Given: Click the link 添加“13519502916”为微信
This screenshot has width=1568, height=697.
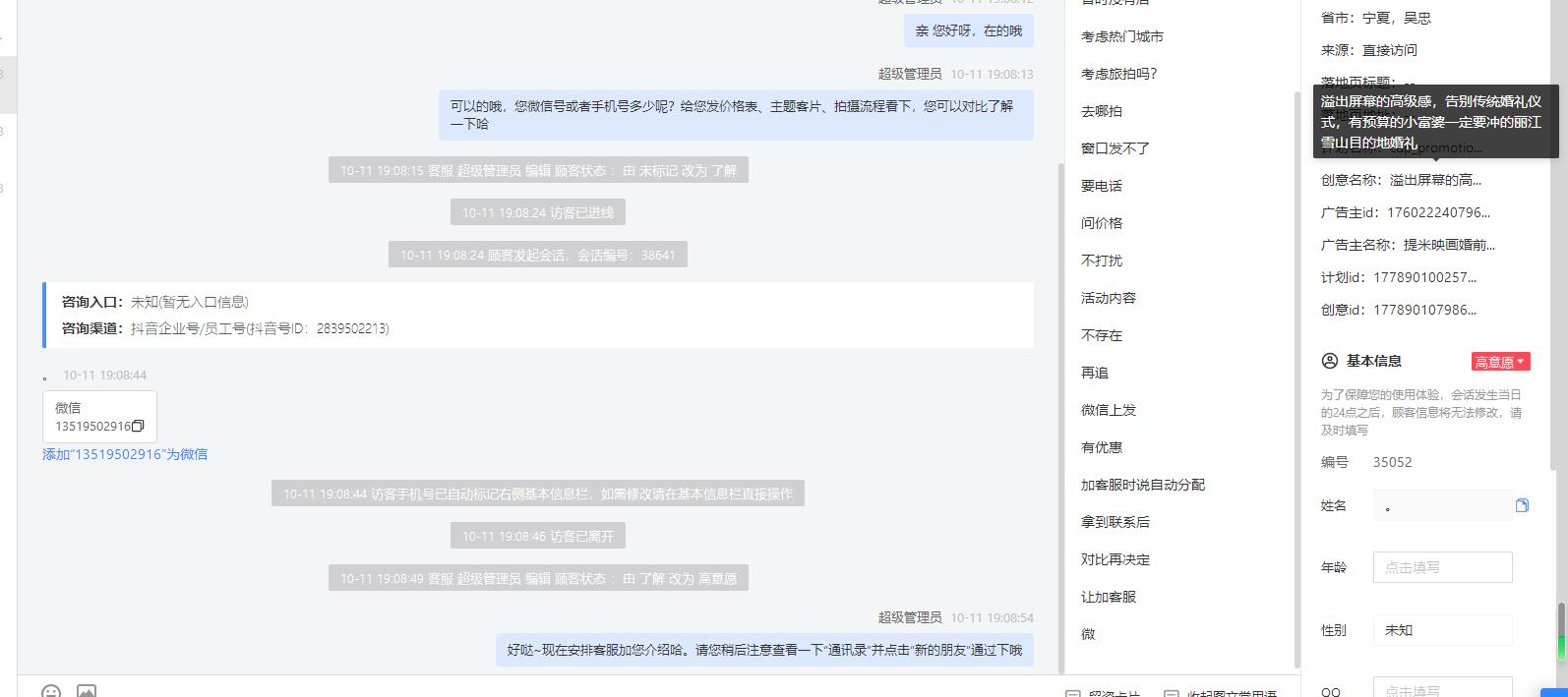Looking at the screenshot, I should pyautogui.click(x=125, y=454).
